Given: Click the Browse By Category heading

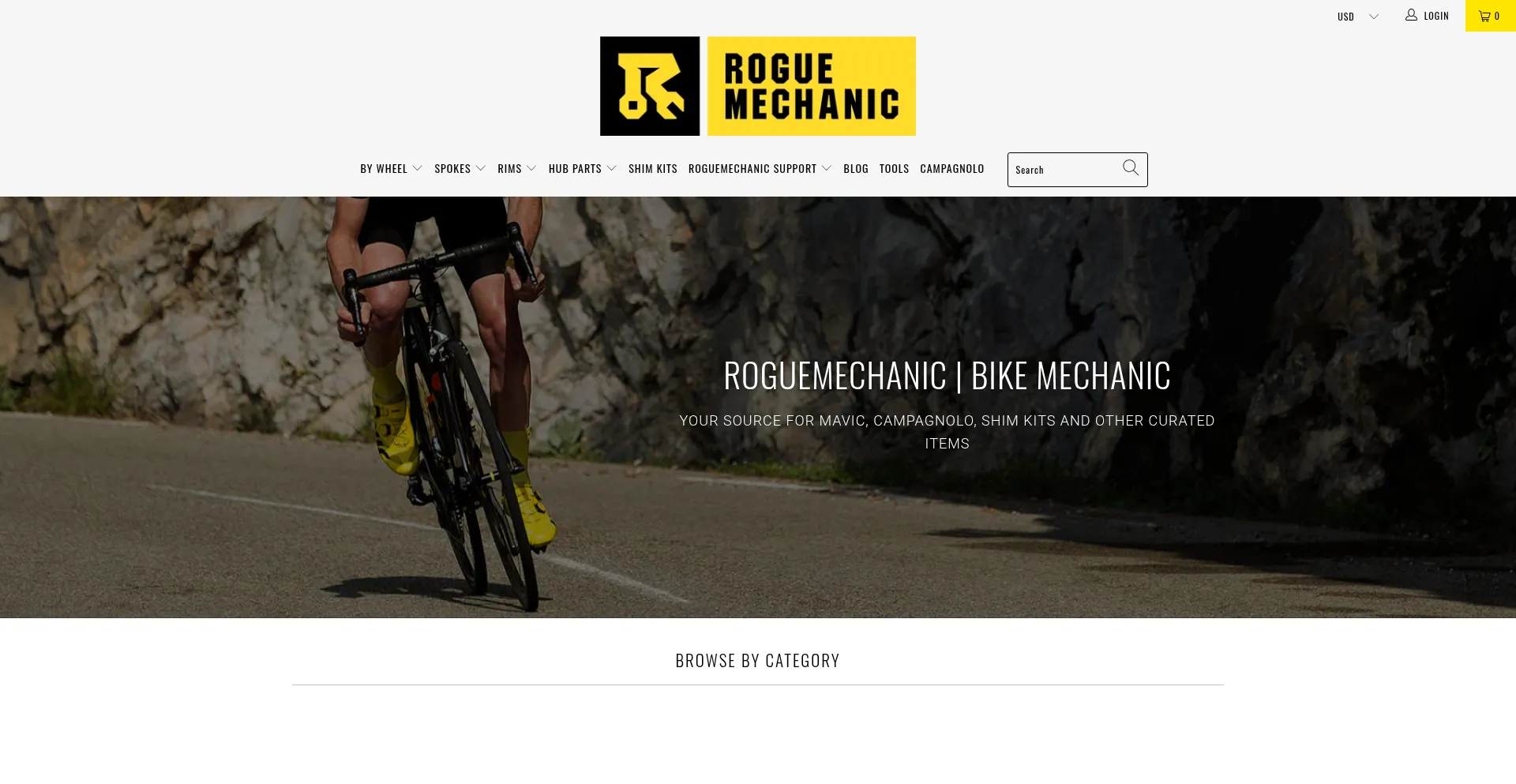Looking at the screenshot, I should click(758, 661).
